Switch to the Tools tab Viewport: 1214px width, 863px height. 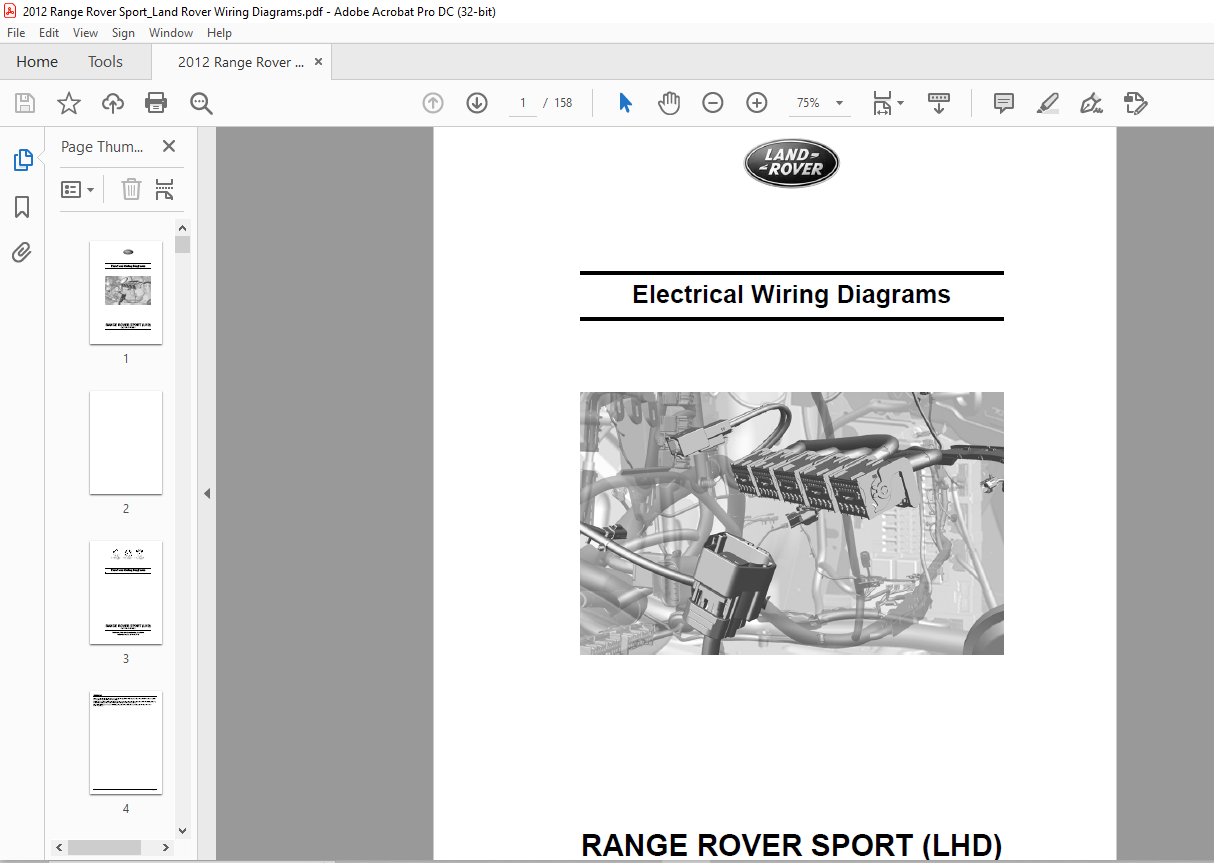pyautogui.click(x=105, y=62)
